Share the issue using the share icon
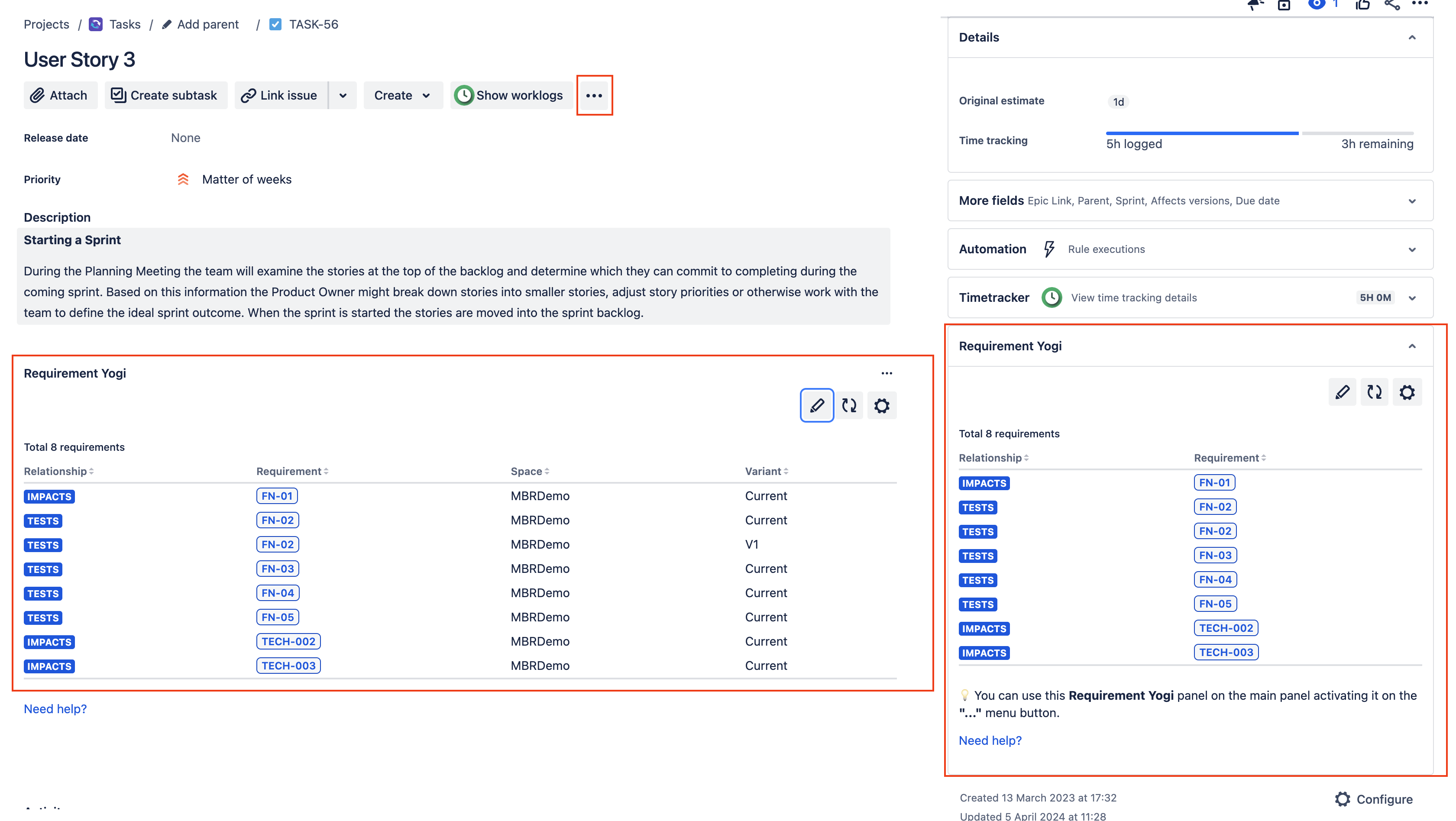This screenshot has height=821, width=1456. point(1391,6)
